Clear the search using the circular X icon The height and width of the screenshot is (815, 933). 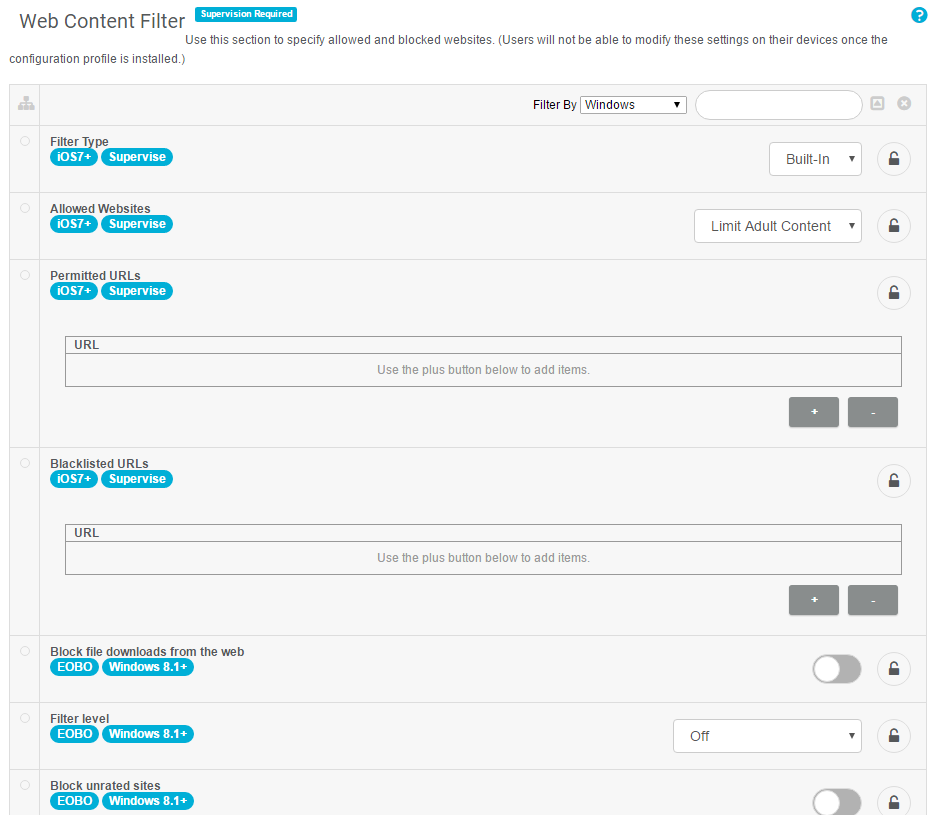point(904,103)
